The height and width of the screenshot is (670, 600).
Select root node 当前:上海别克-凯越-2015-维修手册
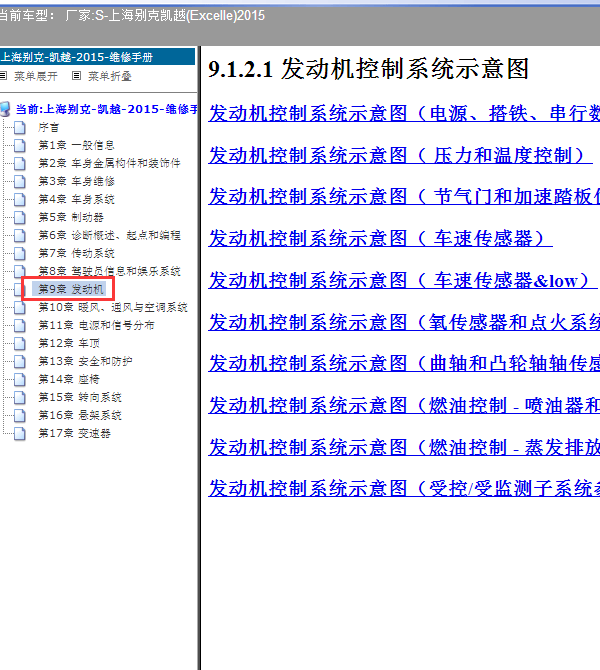click(106, 109)
